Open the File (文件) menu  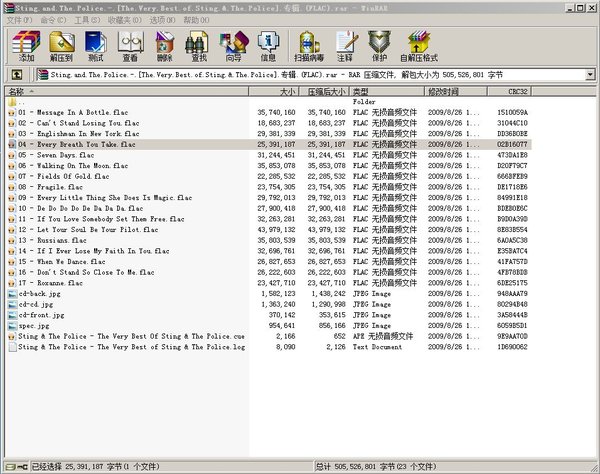(x=19, y=19)
